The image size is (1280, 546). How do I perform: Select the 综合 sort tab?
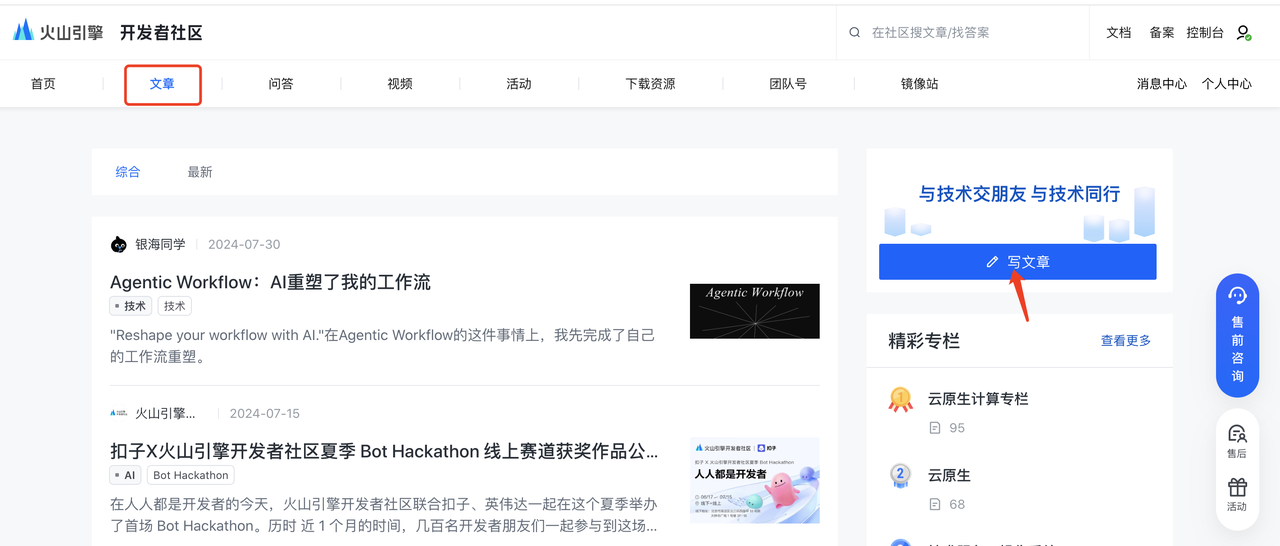128,172
